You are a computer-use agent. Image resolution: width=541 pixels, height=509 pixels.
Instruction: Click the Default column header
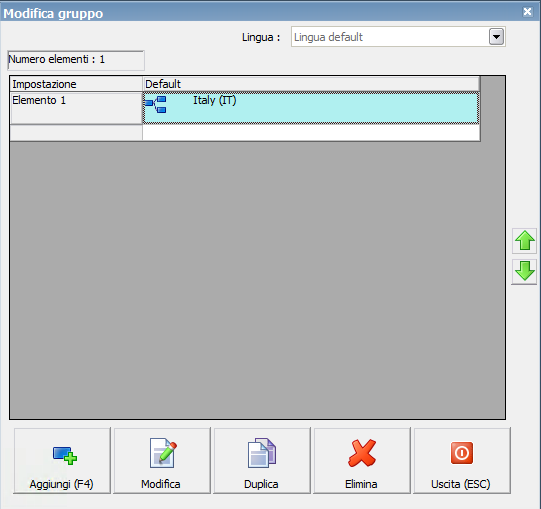(x=311, y=84)
